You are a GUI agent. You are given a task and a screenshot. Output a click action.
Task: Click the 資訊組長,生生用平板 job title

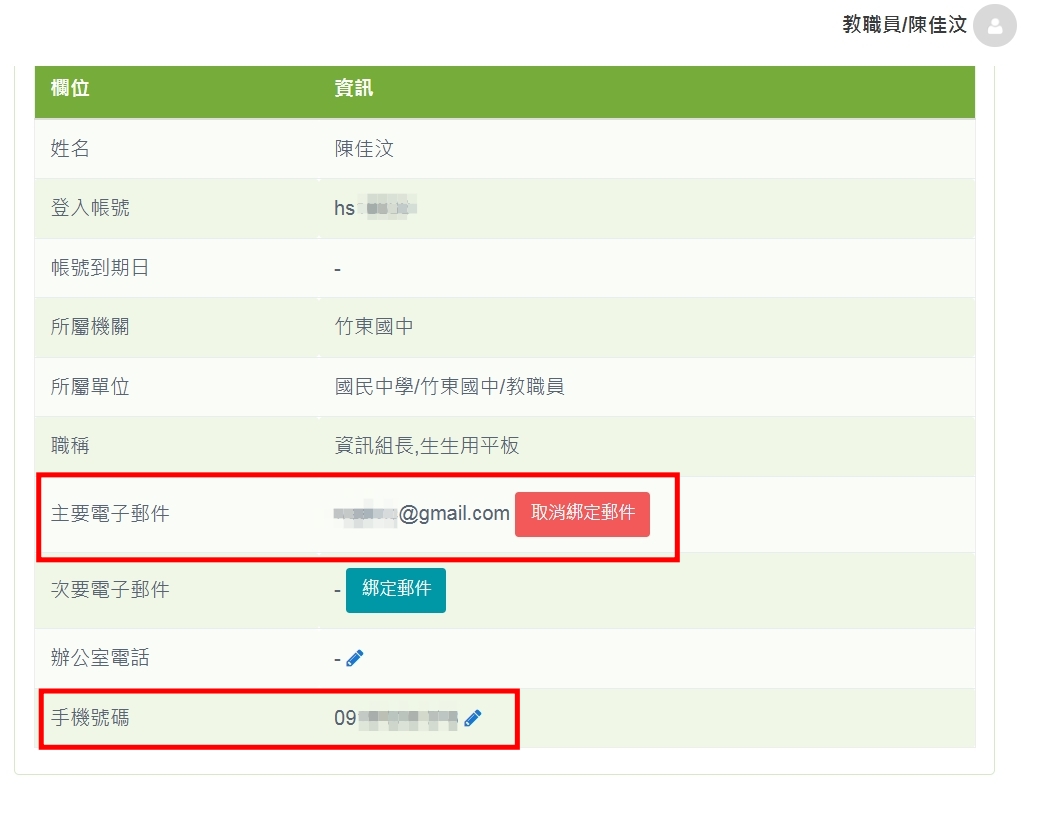[x=427, y=446]
